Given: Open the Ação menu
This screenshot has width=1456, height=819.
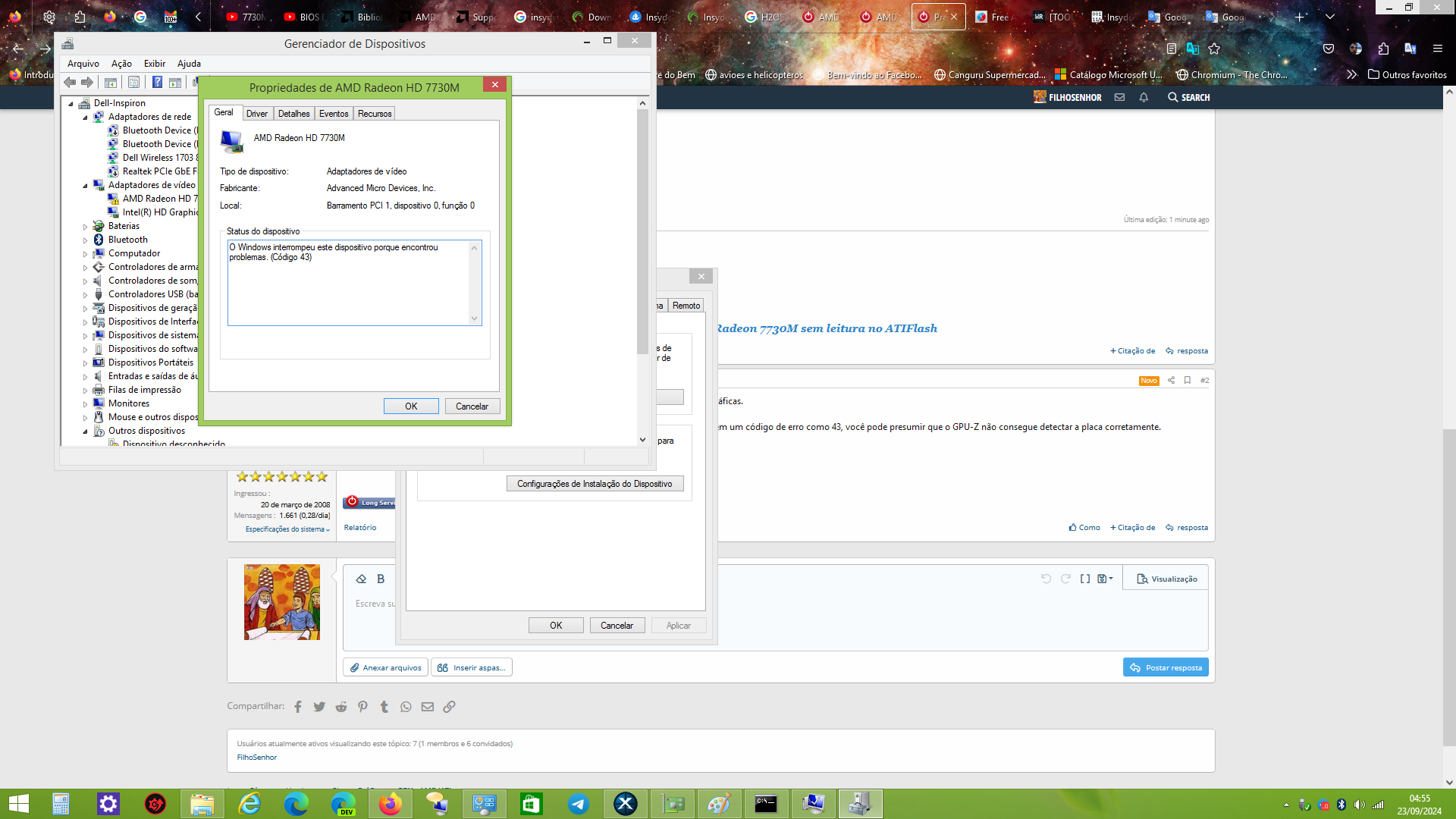Looking at the screenshot, I should (x=121, y=64).
